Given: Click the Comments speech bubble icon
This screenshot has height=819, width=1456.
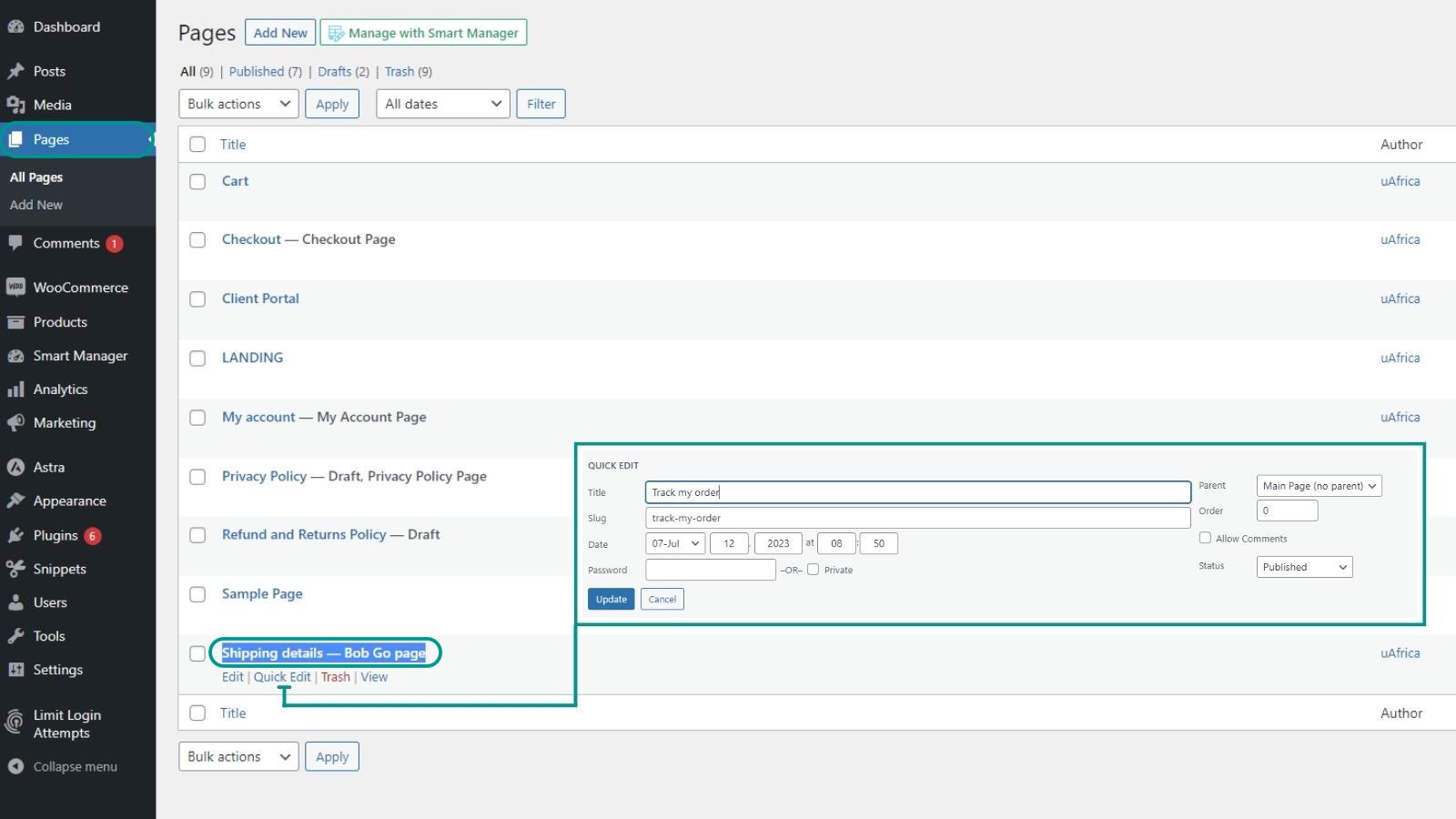Looking at the screenshot, I should [15, 243].
